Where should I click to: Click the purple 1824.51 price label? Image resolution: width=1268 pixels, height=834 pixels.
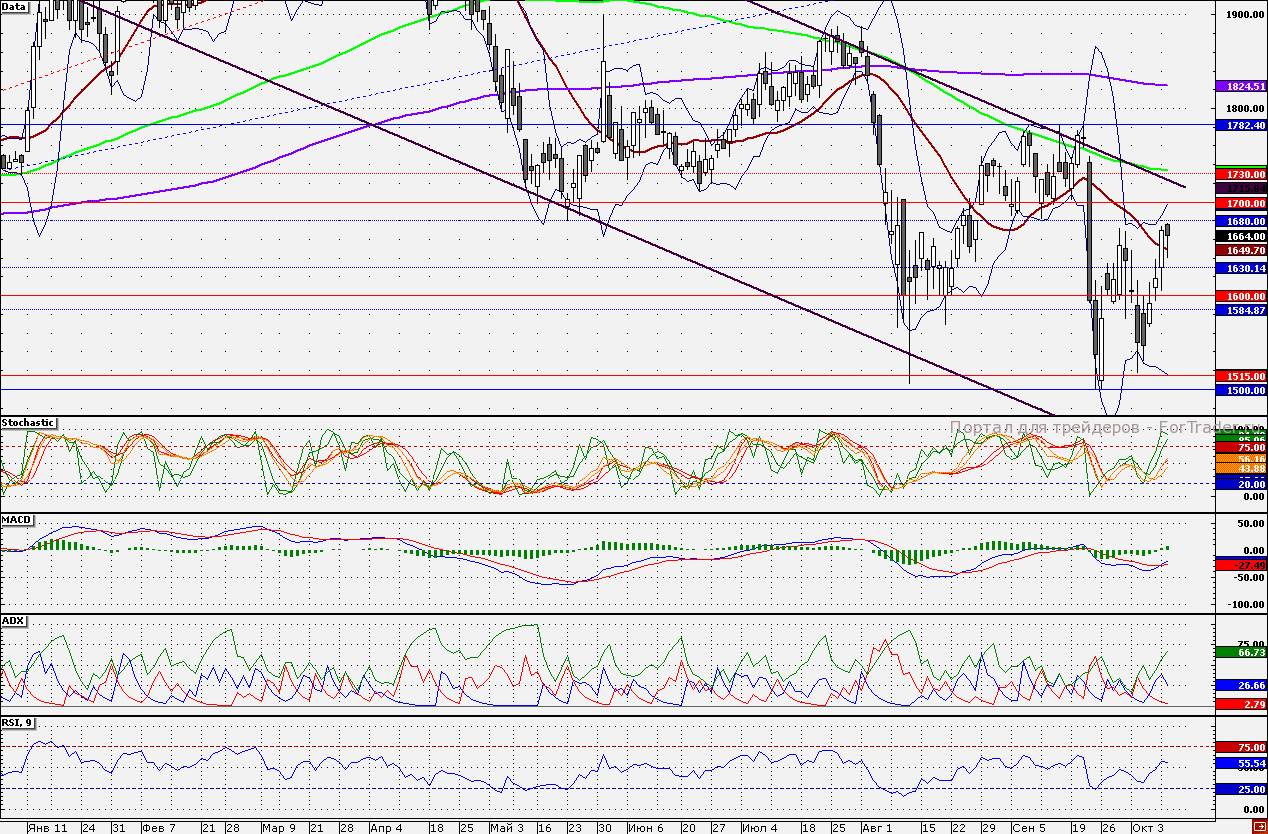[x=1240, y=86]
